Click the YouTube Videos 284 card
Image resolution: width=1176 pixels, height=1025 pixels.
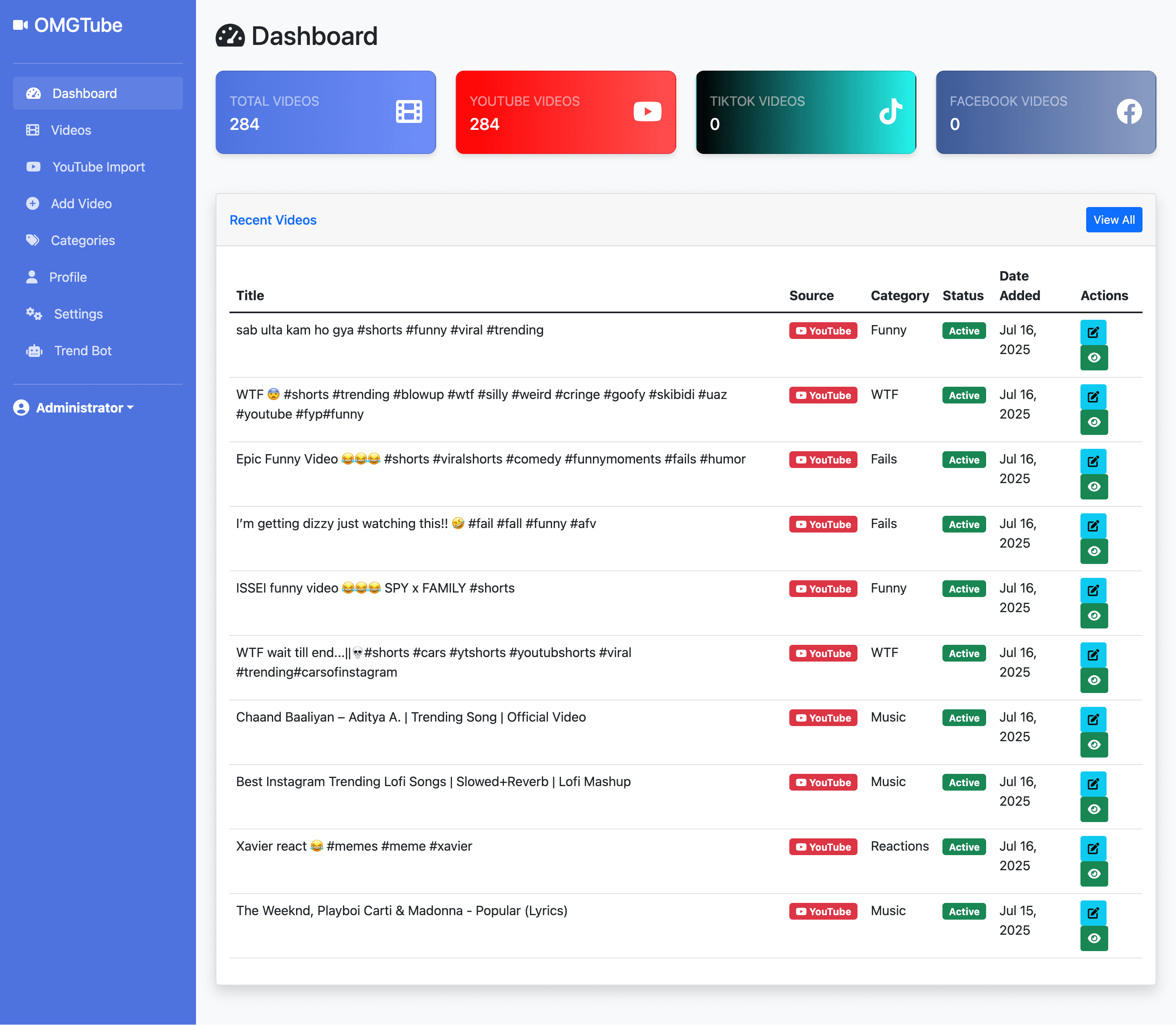[566, 112]
